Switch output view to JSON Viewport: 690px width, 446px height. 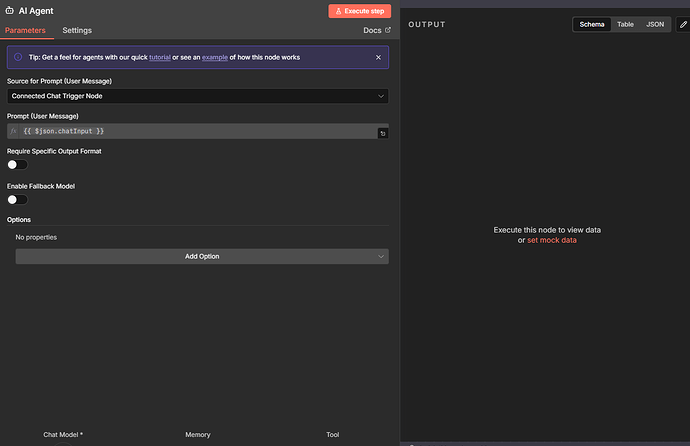pos(655,24)
